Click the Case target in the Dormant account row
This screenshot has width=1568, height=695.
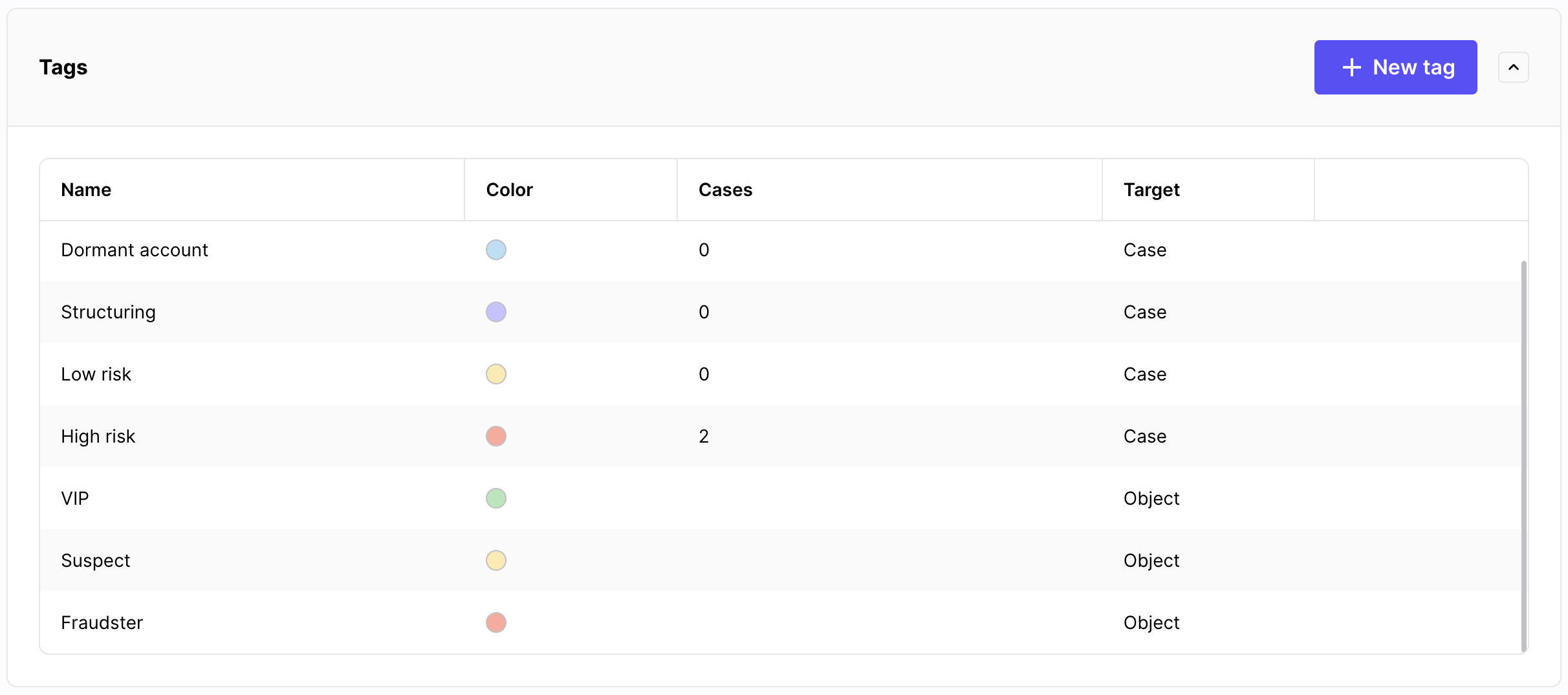(x=1145, y=250)
